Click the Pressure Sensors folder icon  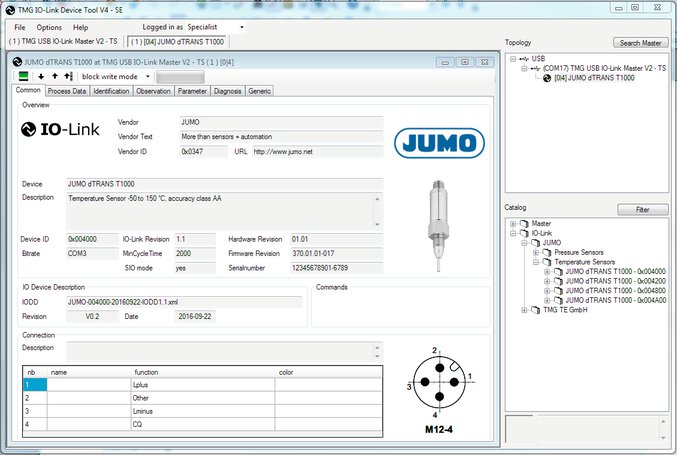tap(547, 252)
